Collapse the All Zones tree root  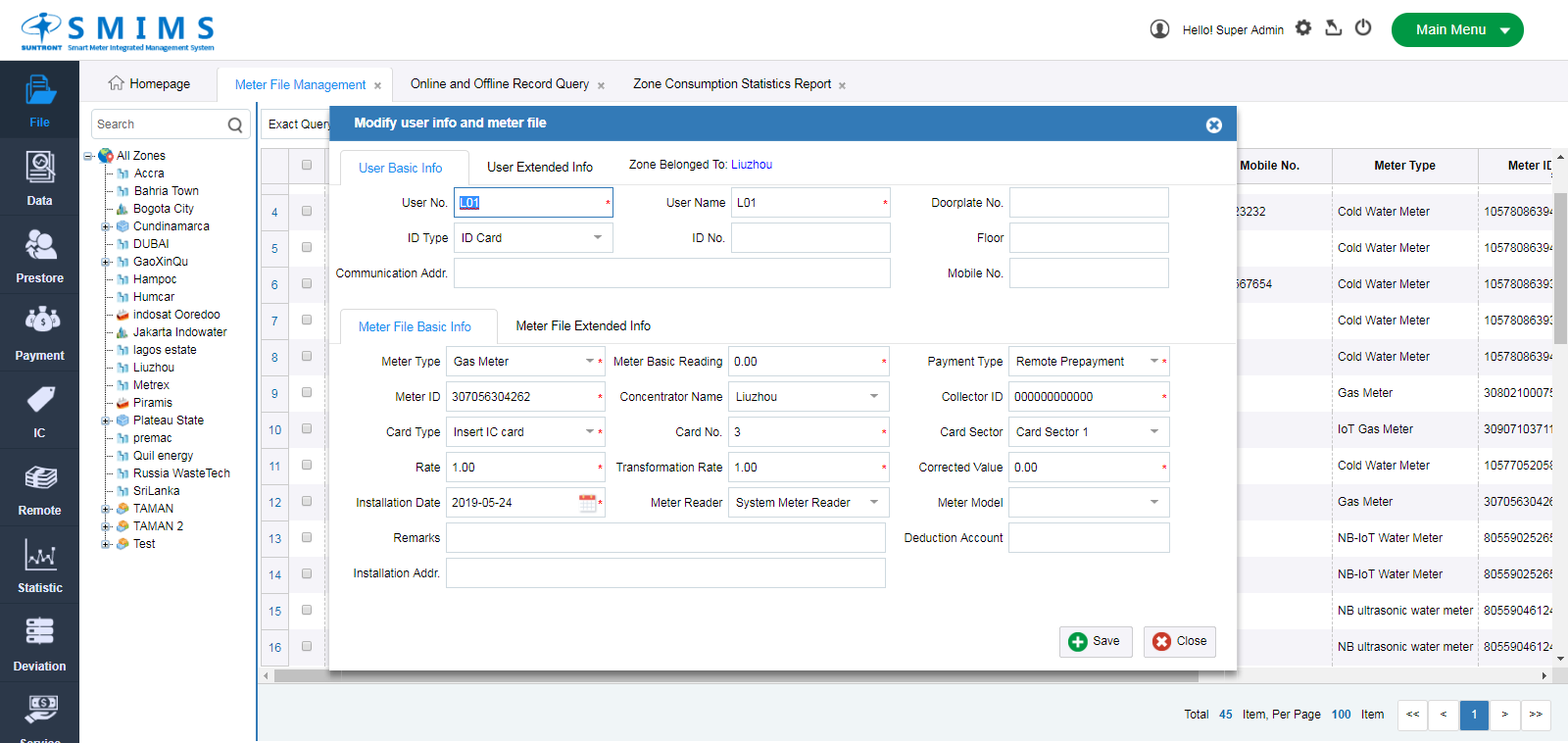88,156
